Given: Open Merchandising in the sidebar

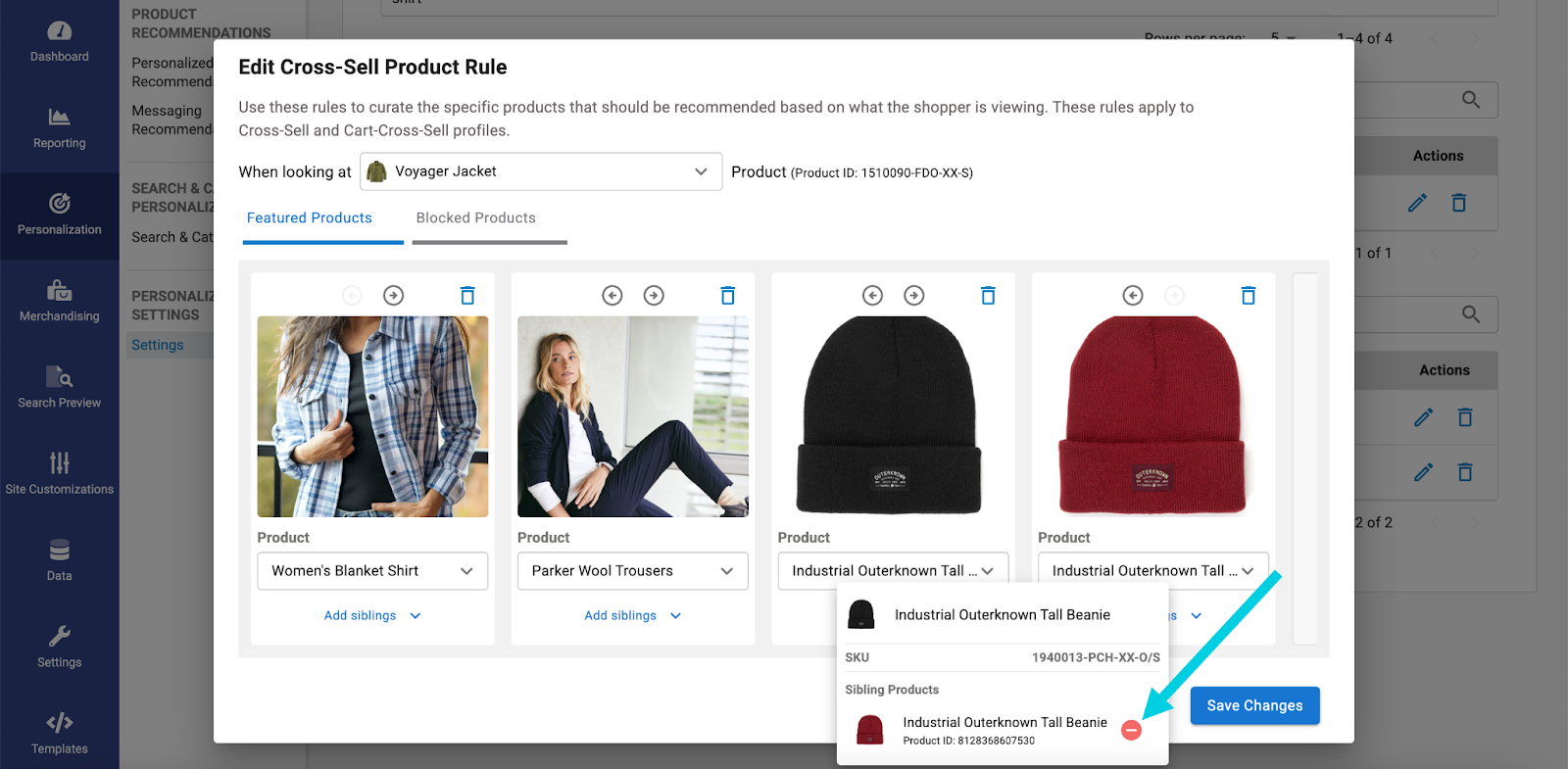Looking at the screenshot, I should click(x=59, y=302).
